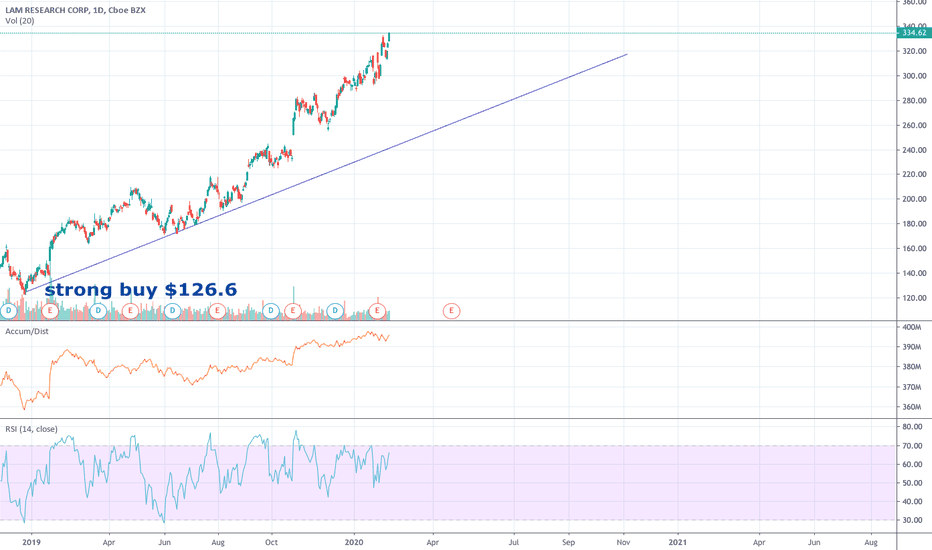
Task: Click the 120.00 price scale label
Action: point(914,298)
